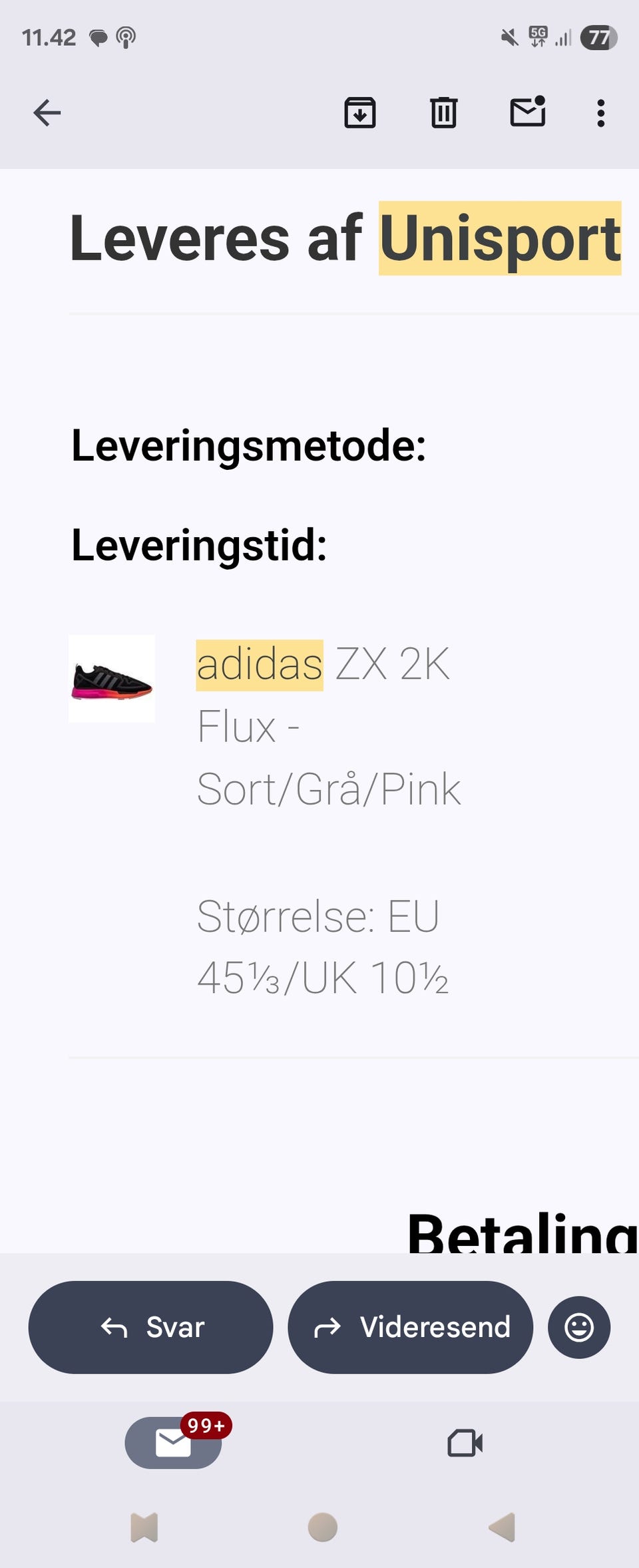Open the adidas shoe product thumbnail
The image size is (639, 1568).
(x=112, y=679)
